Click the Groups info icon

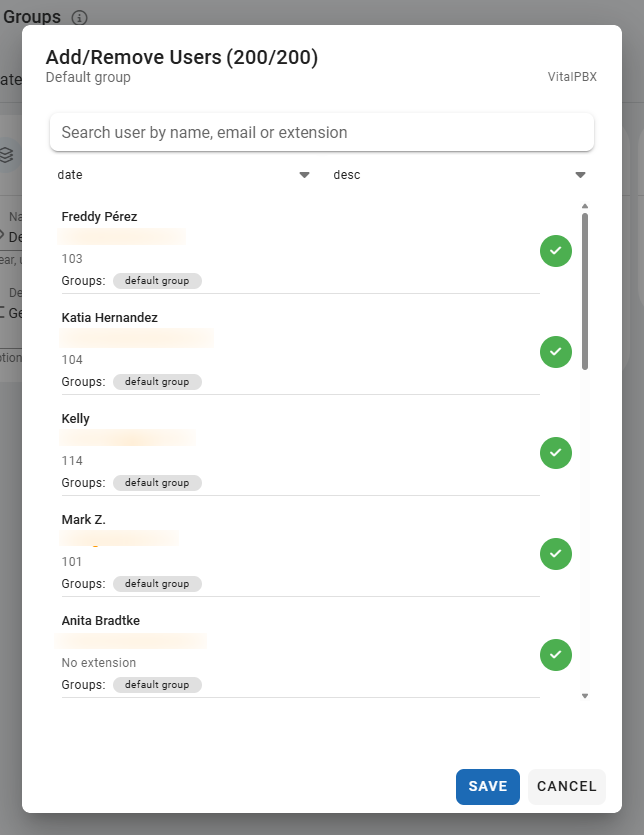(80, 18)
